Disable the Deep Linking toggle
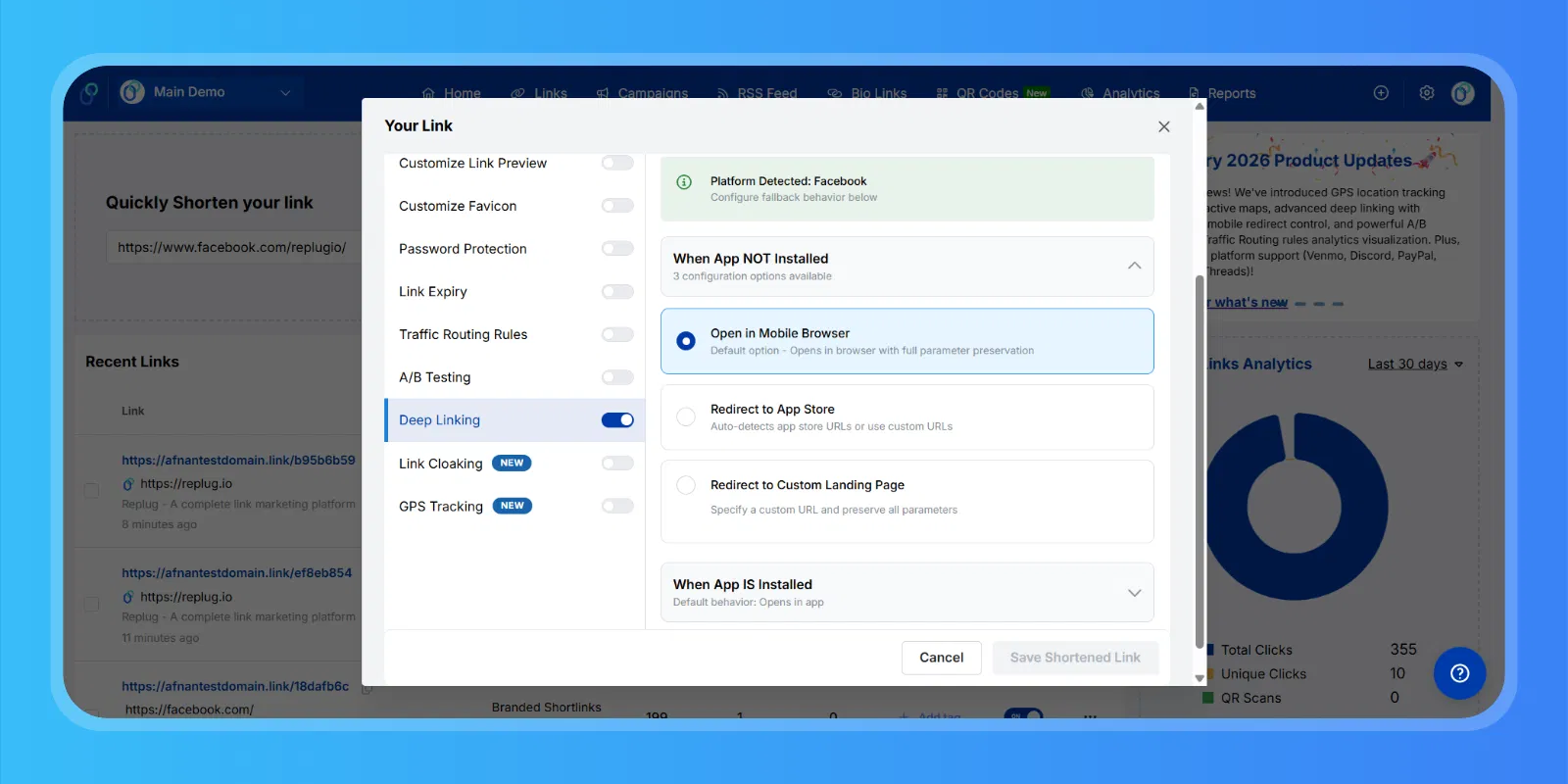The image size is (1568, 784). tap(617, 420)
